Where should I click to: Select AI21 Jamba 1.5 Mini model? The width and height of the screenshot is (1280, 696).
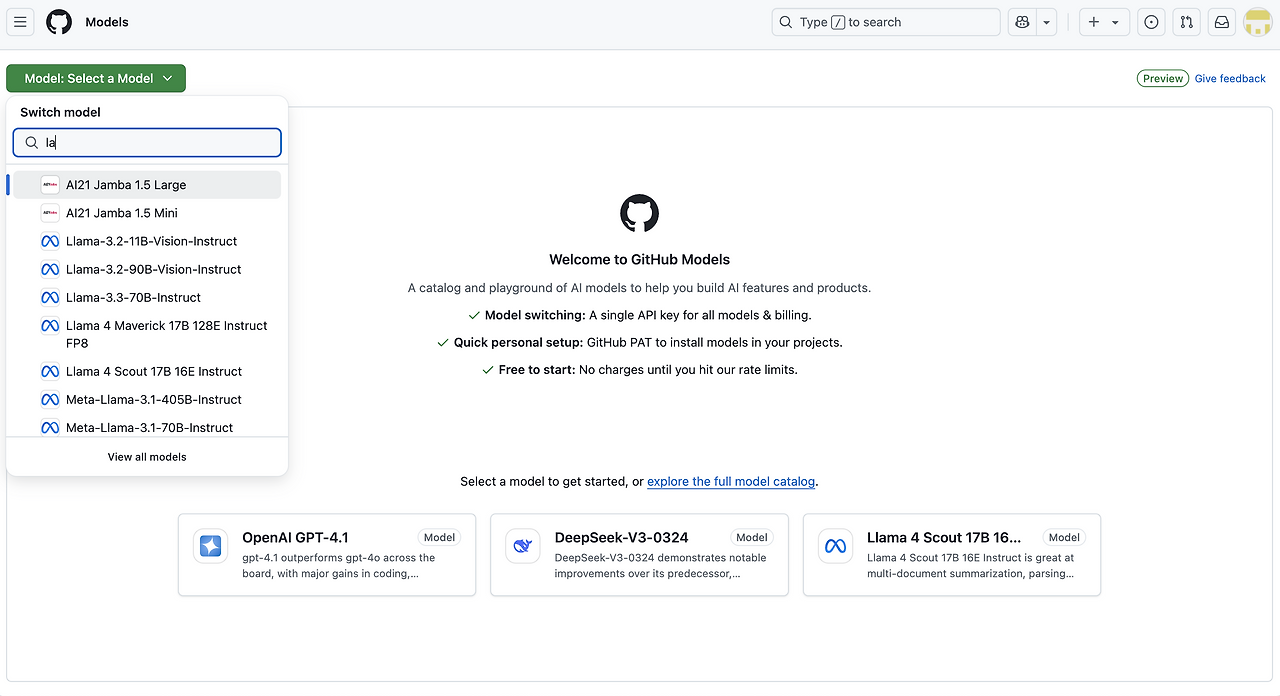click(x=147, y=213)
